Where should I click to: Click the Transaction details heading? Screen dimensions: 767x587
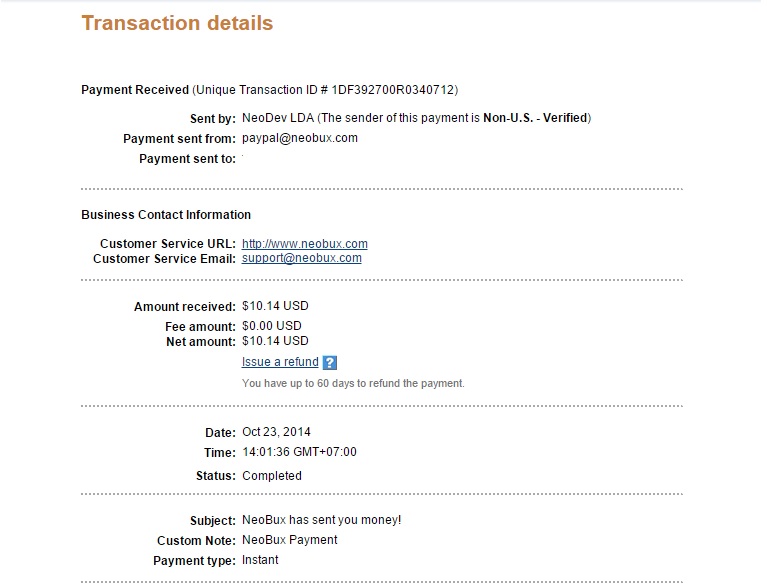click(x=177, y=23)
